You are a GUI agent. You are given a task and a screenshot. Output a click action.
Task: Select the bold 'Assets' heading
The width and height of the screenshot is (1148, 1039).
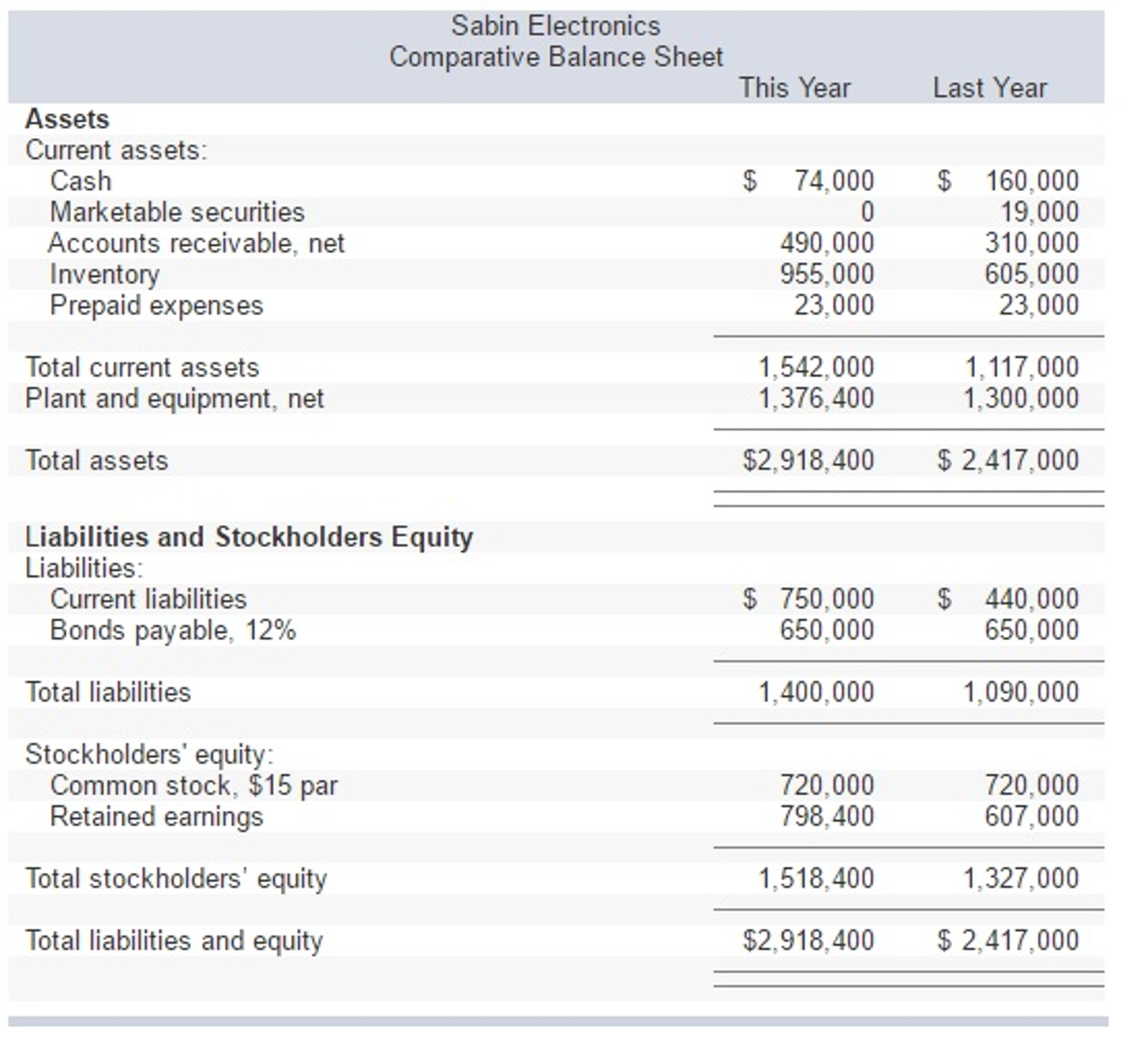67,120
